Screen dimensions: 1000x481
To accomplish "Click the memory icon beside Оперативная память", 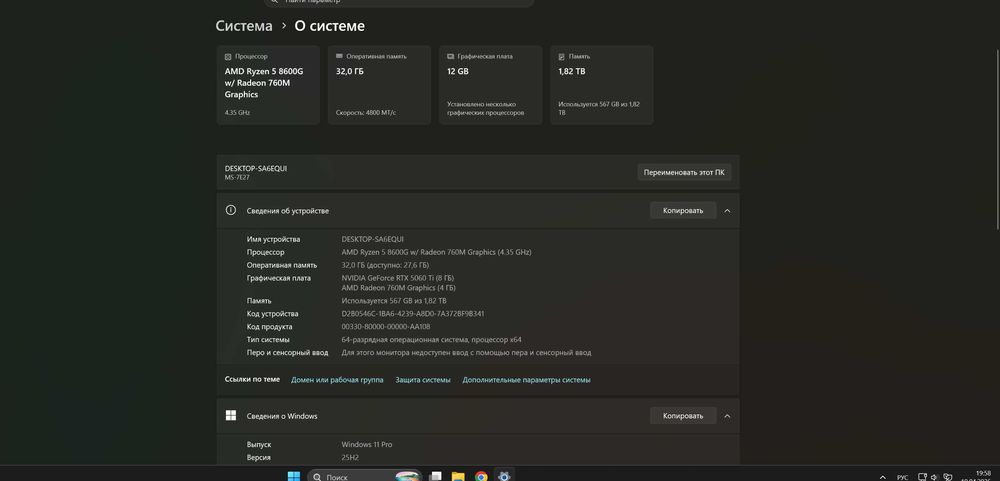I will (339, 56).
